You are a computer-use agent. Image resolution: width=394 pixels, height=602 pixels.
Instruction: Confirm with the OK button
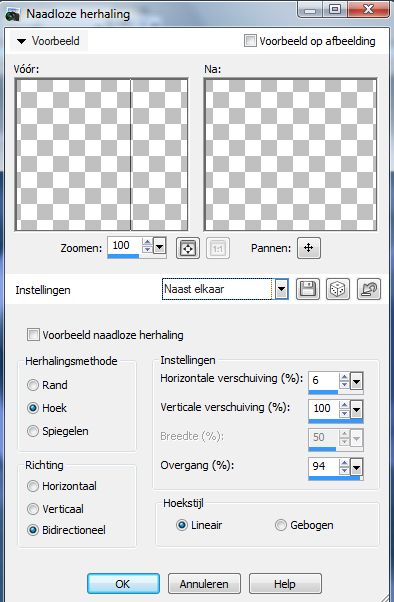click(x=123, y=584)
